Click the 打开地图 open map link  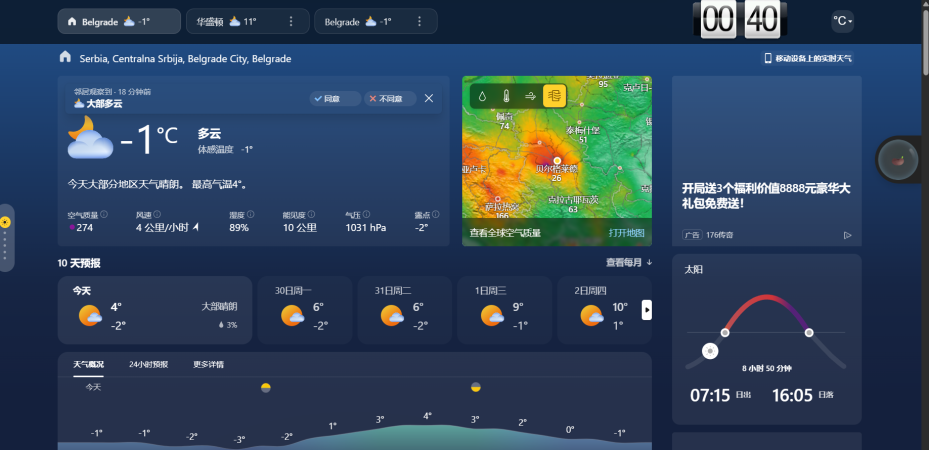click(x=626, y=233)
